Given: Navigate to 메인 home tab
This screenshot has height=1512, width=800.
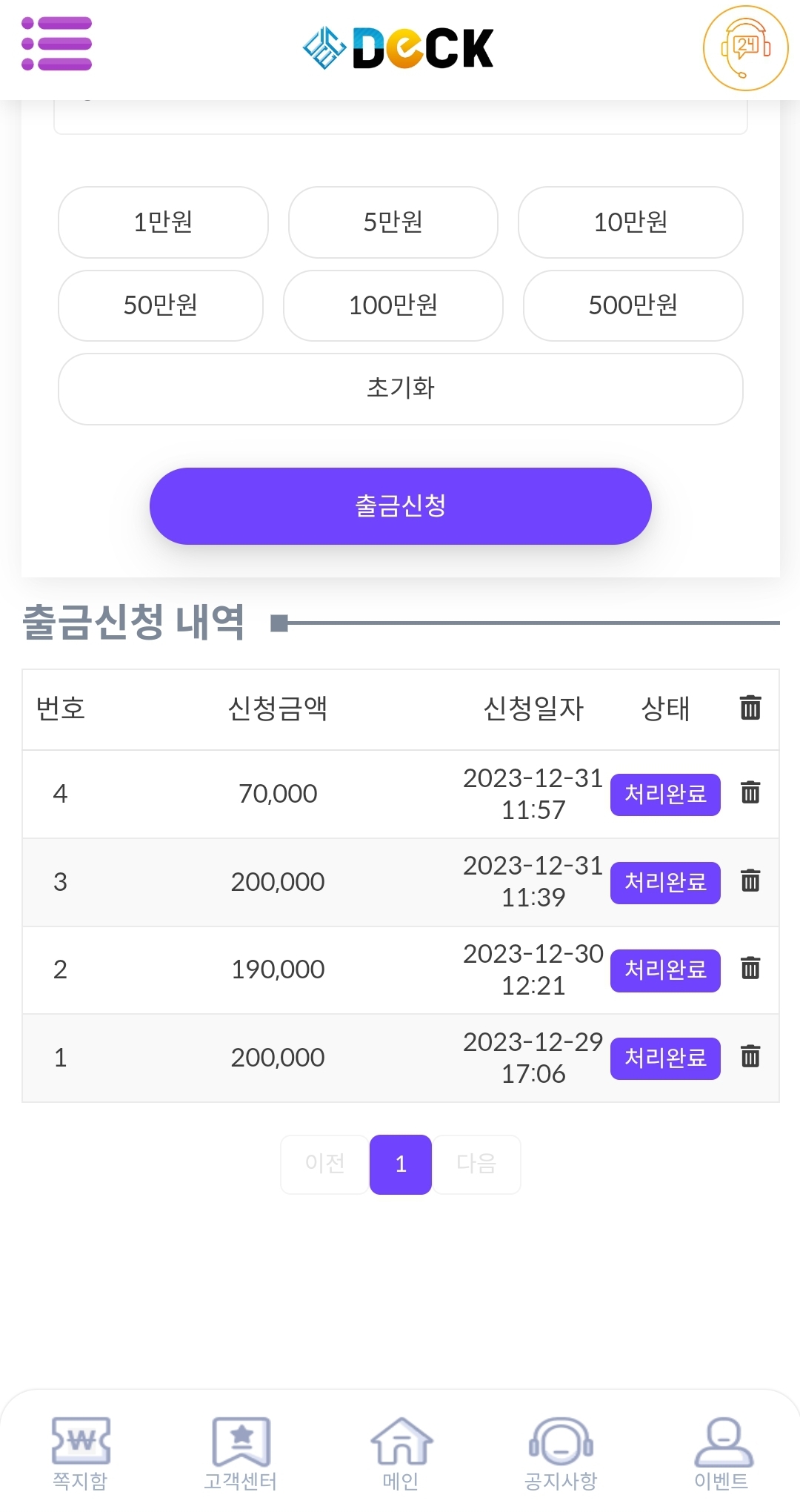Looking at the screenshot, I should click(x=401, y=1453).
